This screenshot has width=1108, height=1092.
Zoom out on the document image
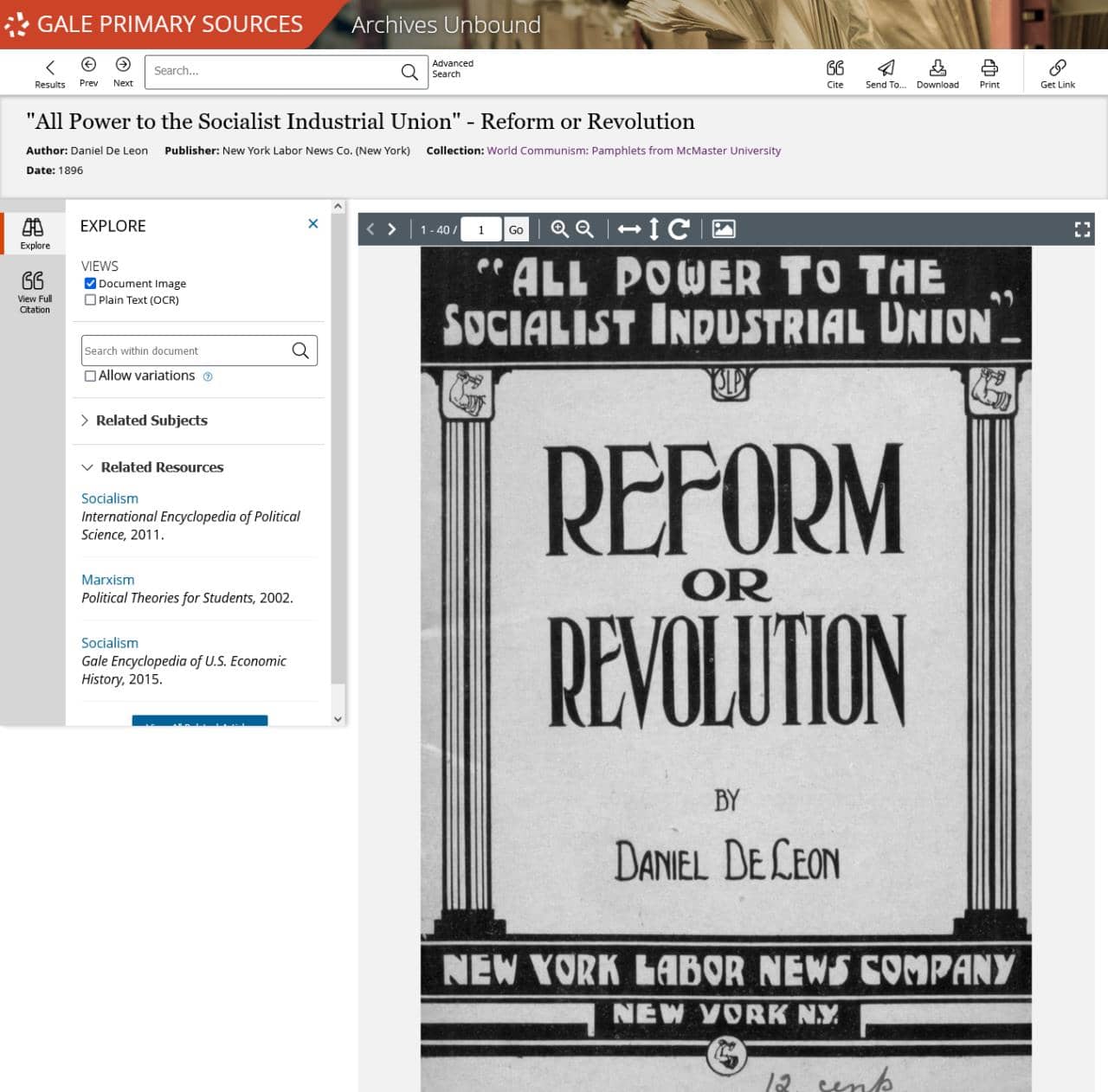585,229
